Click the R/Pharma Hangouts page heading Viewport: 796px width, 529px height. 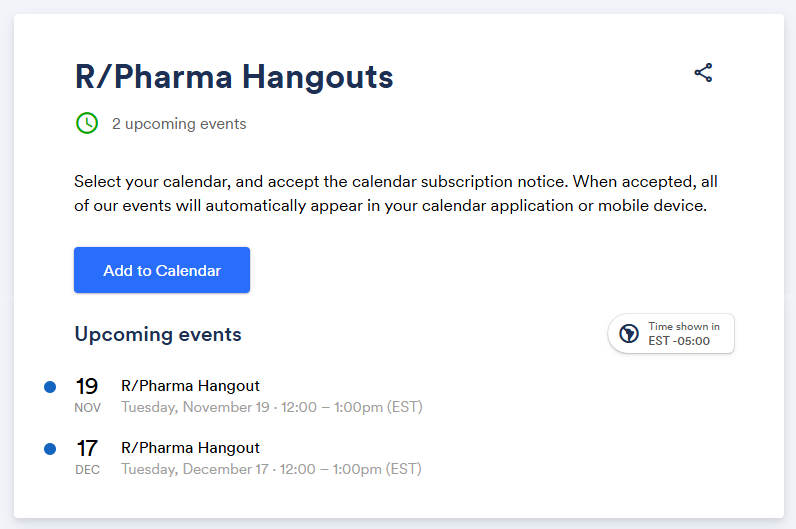pyautogui.click(x=234, y=76)
